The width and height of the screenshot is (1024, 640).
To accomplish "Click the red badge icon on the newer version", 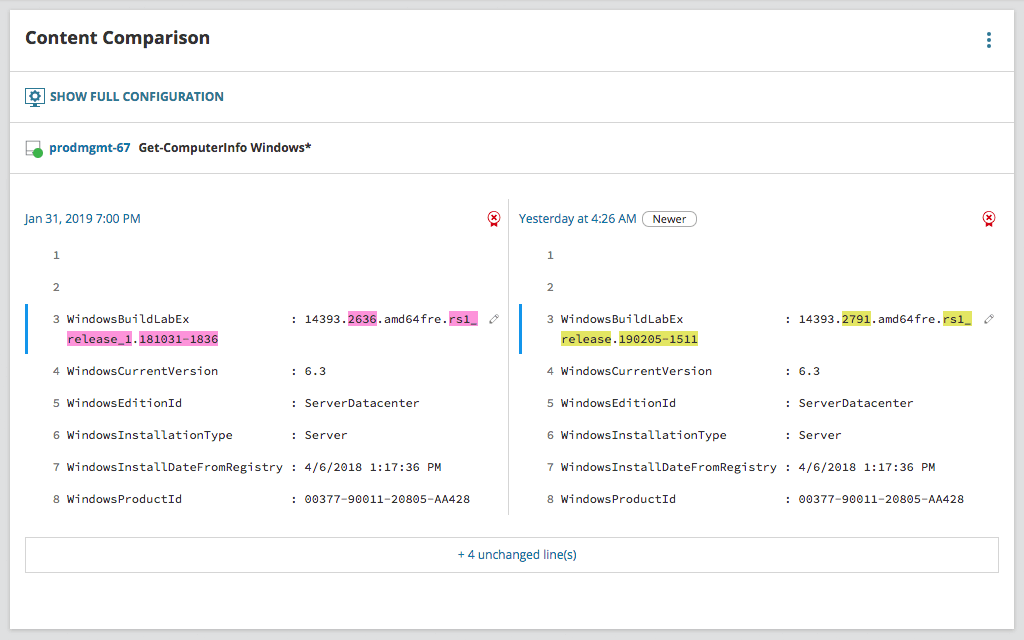I will tap(989, 219).
